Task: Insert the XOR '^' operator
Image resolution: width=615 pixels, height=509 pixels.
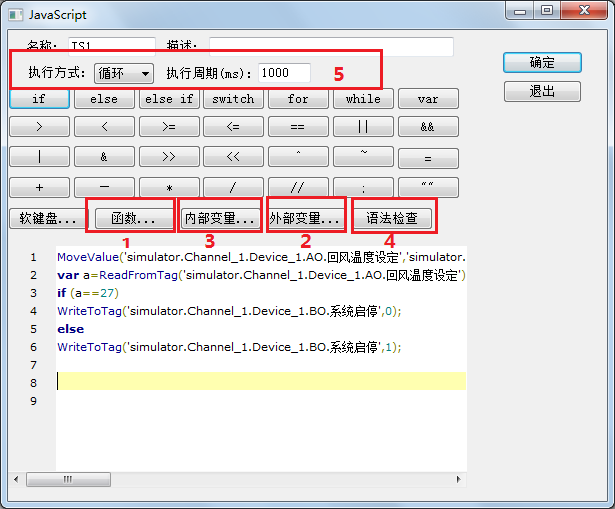Action: tap(298, 157)
